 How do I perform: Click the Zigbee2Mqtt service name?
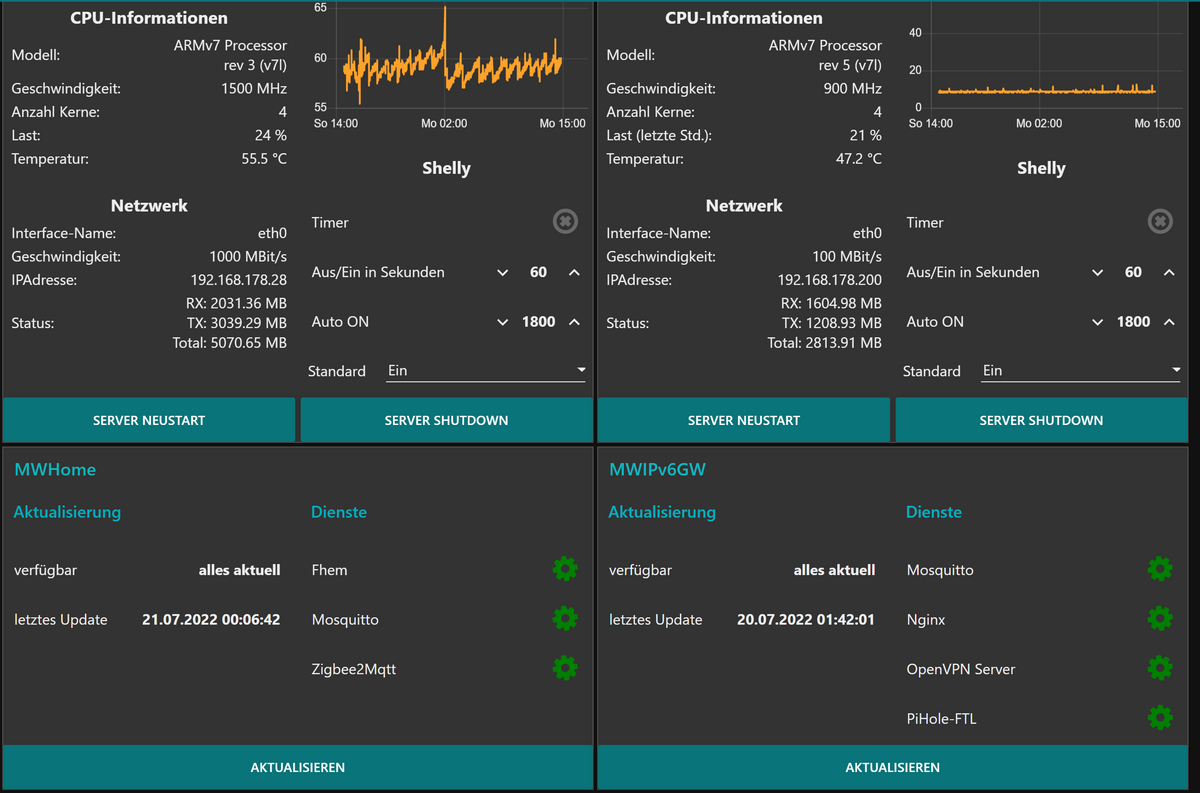tap(354, 669)
